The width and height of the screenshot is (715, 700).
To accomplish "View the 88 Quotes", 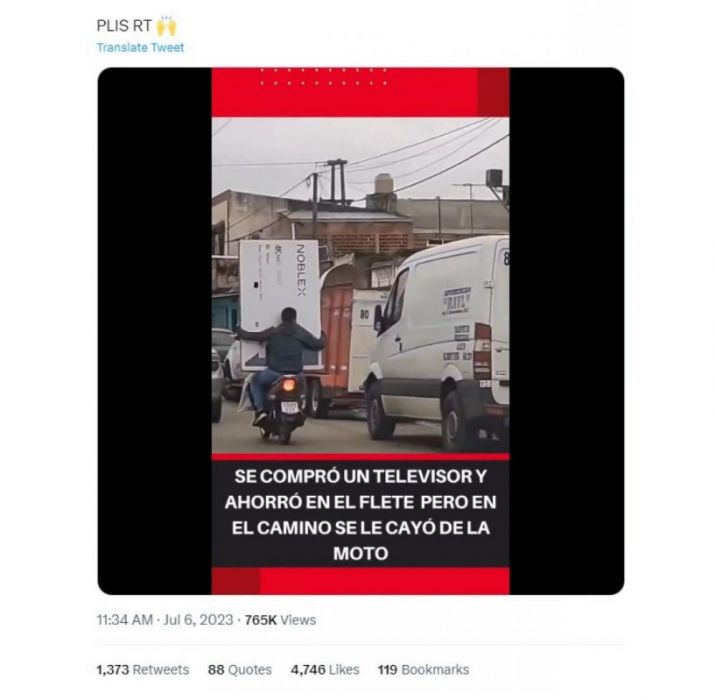I will pyautogui.click(x=239, y=669).
